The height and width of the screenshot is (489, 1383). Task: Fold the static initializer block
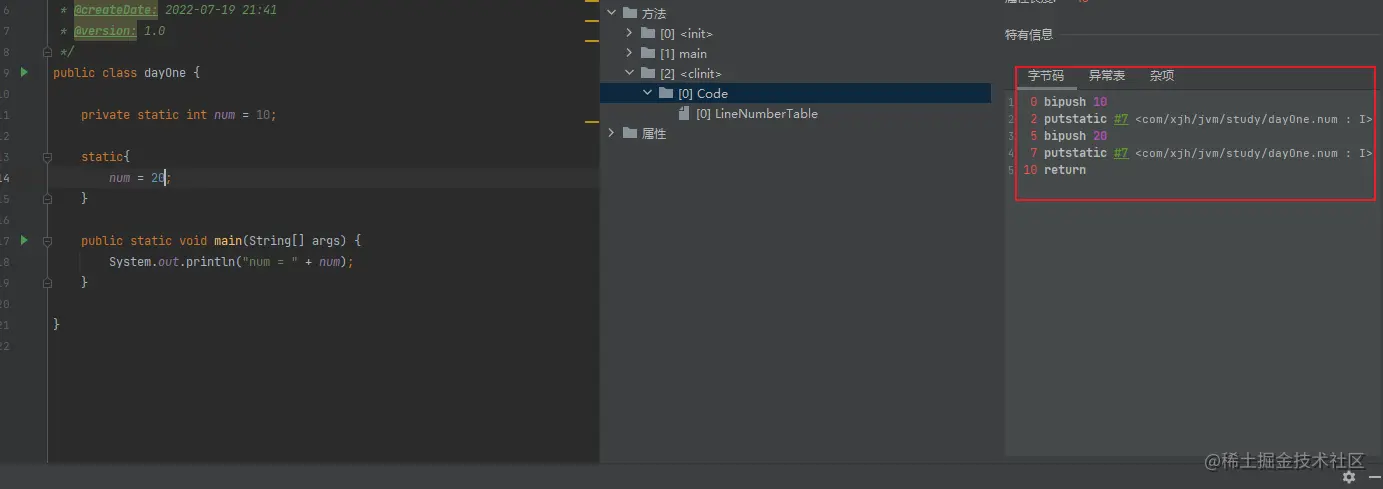[x=47, y=157]
